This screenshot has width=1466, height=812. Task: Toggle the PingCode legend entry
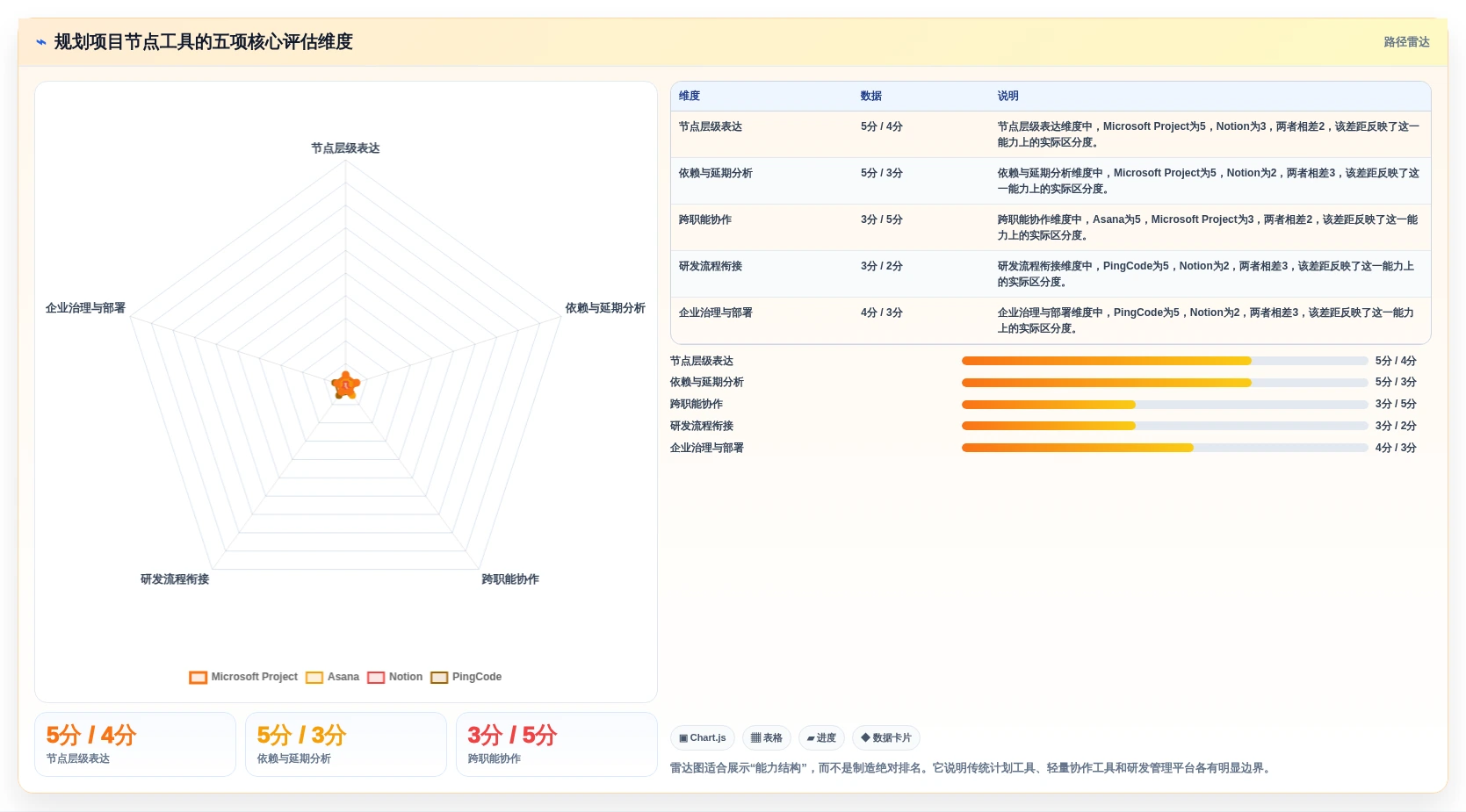click(466, 677)
